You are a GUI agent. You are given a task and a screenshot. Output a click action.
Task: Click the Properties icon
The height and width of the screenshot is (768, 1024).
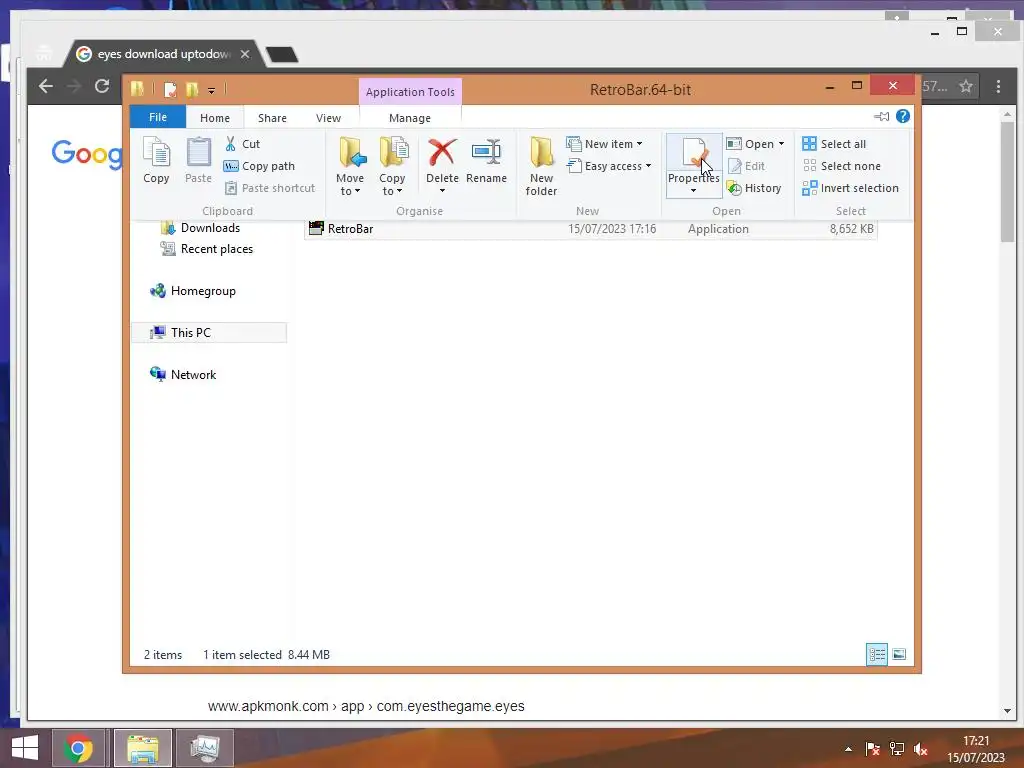tap(694, 154)
